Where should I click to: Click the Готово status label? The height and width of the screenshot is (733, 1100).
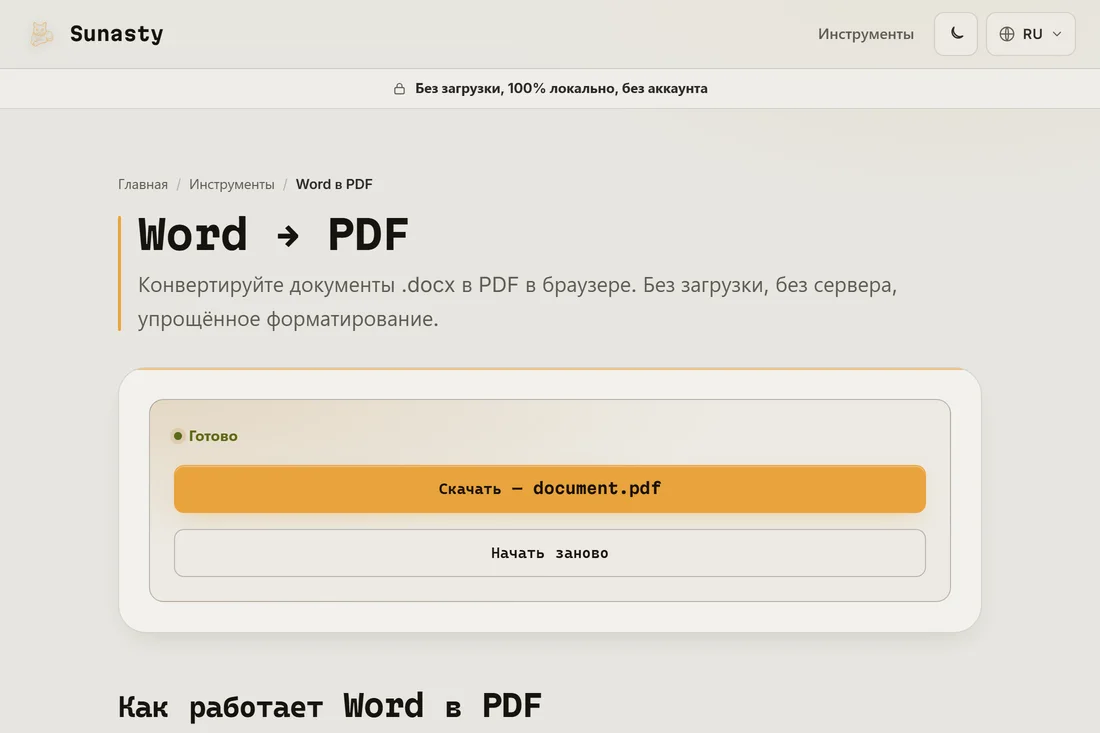coord(213,436)
